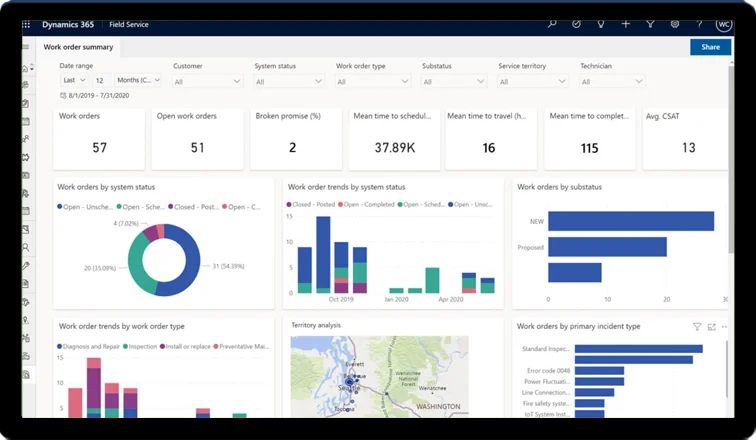Screen dimensions: 756x440
Task: Click the Open work orders 51 card
Action: pos(197,139)
